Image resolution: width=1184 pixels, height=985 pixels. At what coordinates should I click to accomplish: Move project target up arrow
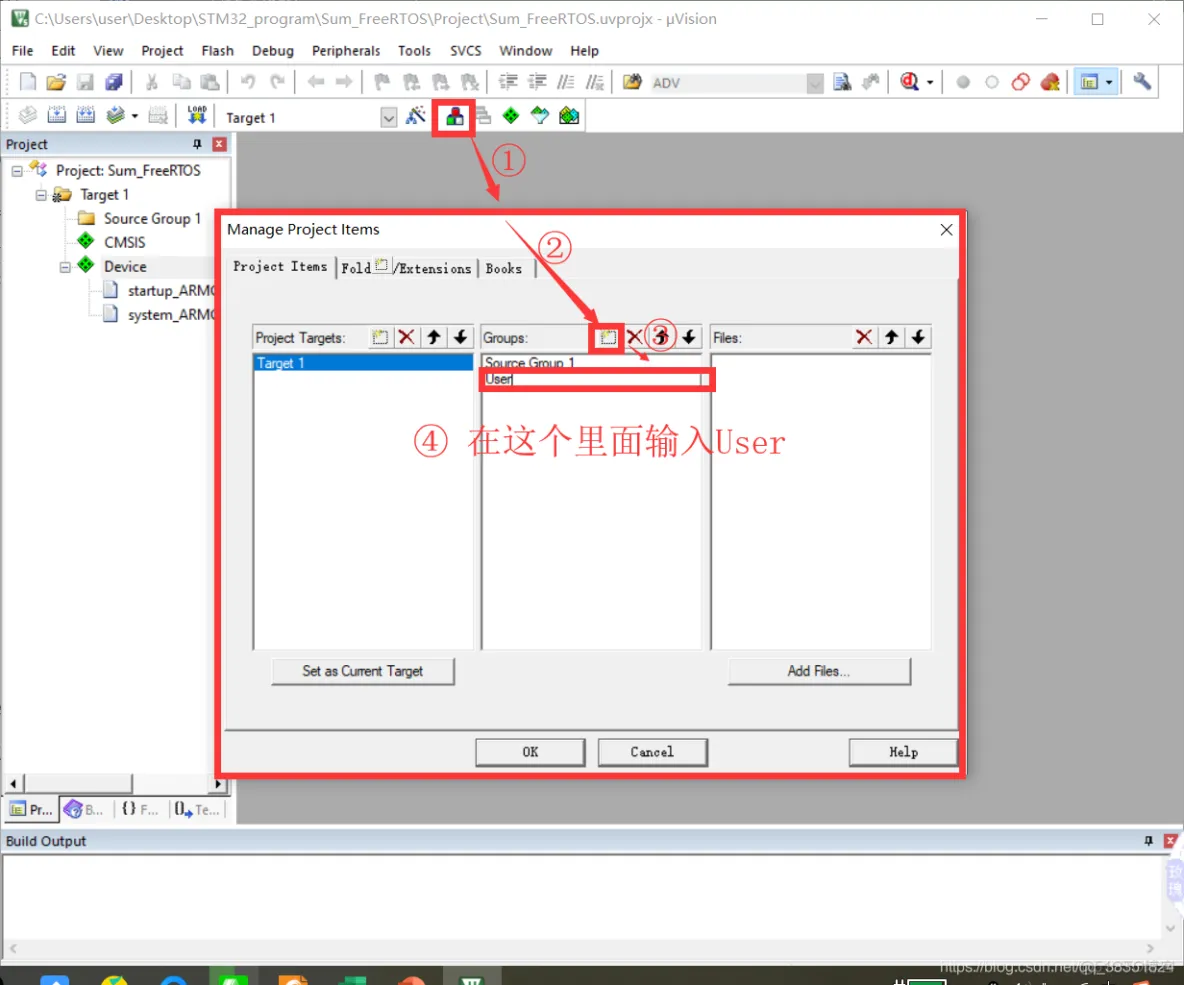pos(433,337)
